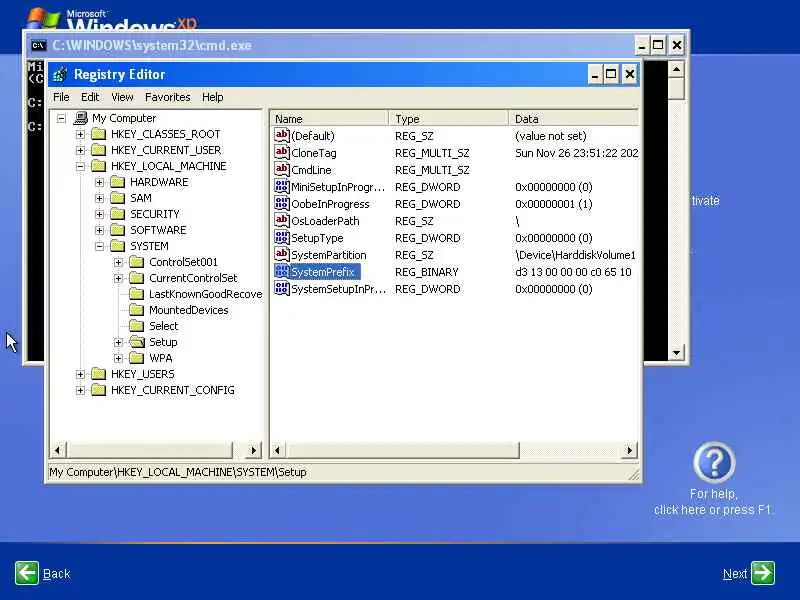Image resolution: width=800 pixels, height=600 pixels.
Task: Click the HKEY_CLASSES_ROOT folder icon
Action: (x=98, y=134)
